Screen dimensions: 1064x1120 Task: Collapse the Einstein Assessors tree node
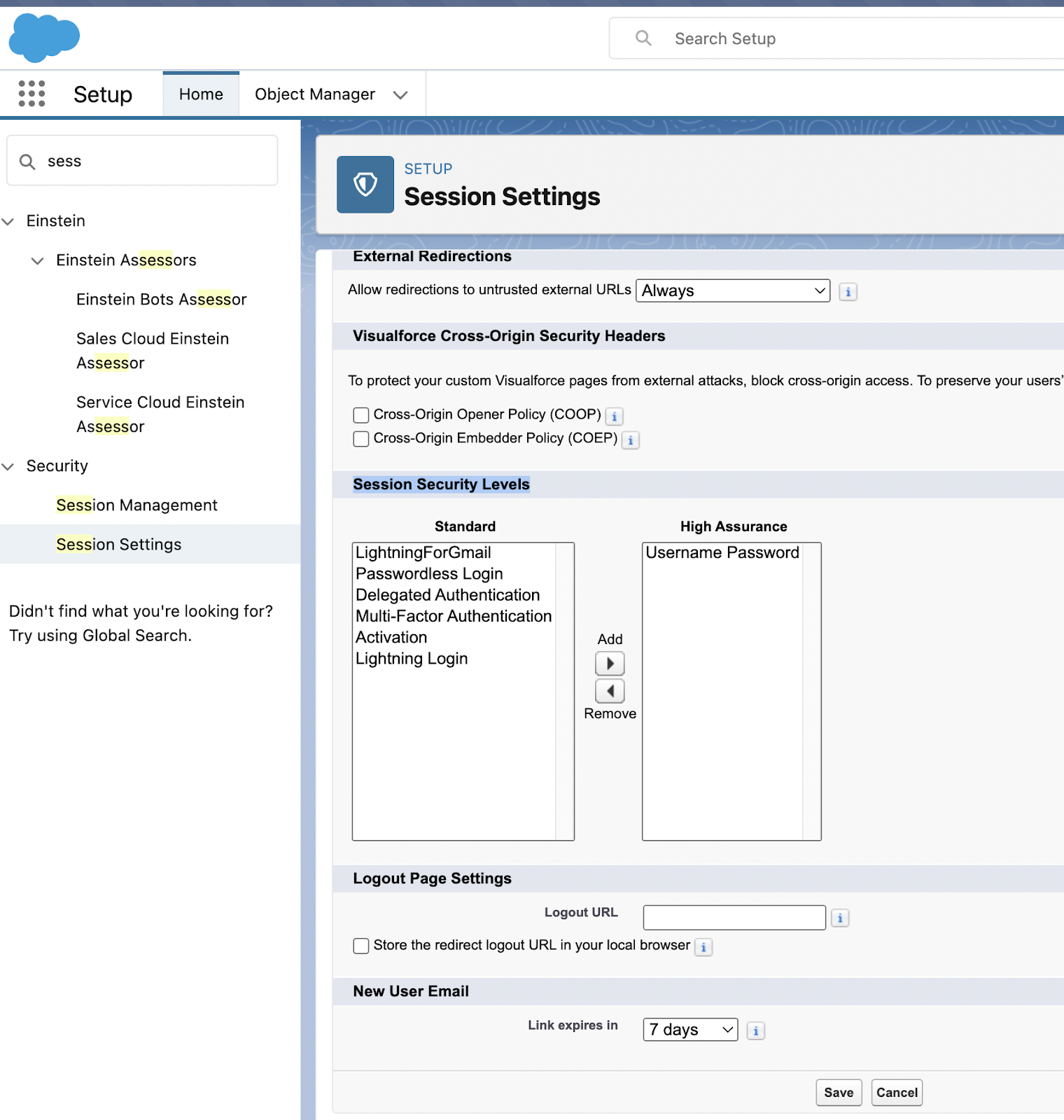tap(38, 260)
